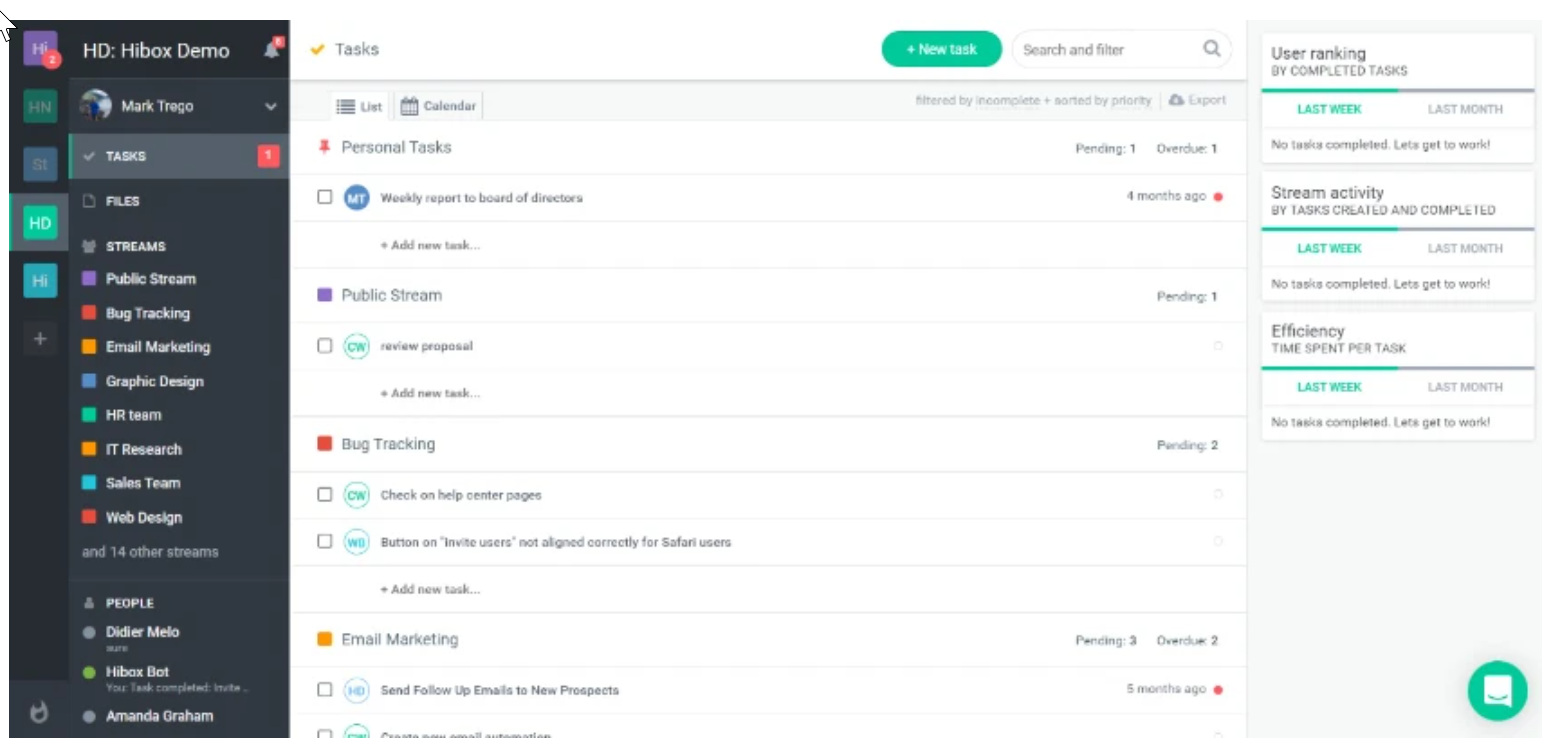Add a new workspace with plus icon
The width and height of the screenshot is (1565, 756).
click(x=40, y=339)
